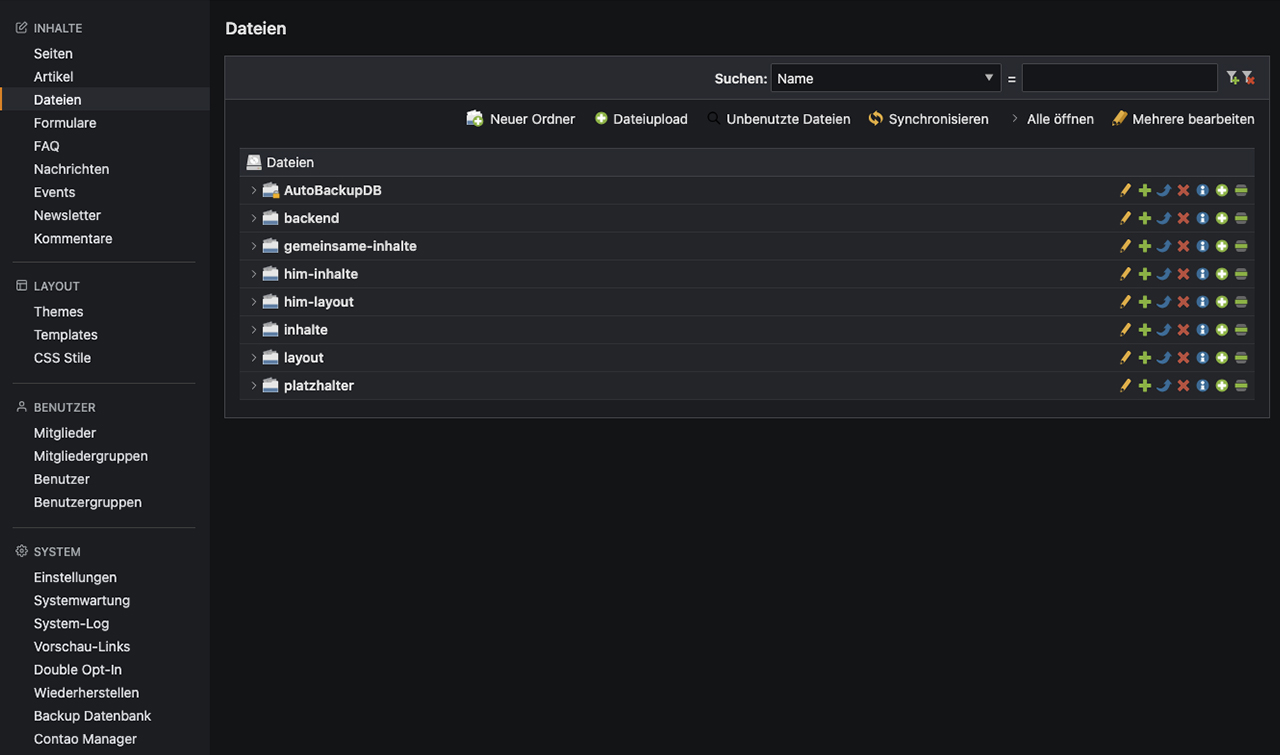Click the drag handle icon for layout folder

point(1241,358)
